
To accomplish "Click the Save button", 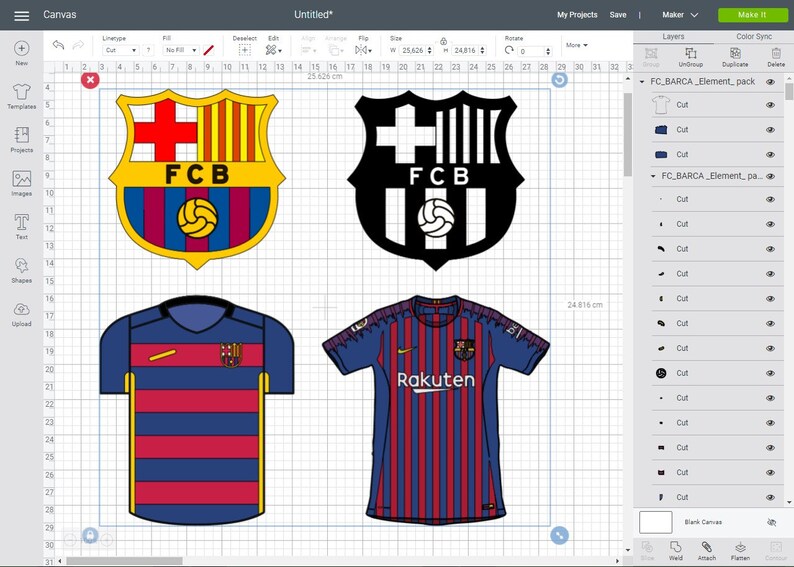I will (618, 15).
